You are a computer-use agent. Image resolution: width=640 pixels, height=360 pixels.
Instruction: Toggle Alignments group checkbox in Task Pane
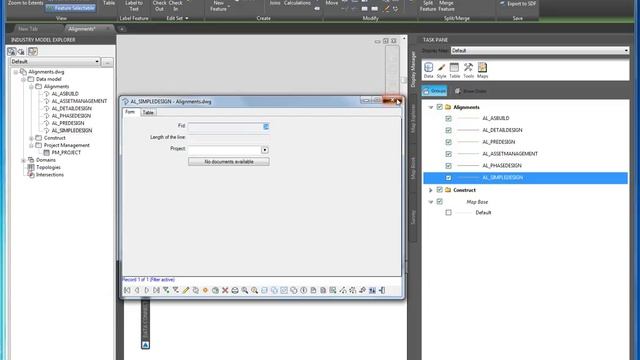tap(440, 107)
